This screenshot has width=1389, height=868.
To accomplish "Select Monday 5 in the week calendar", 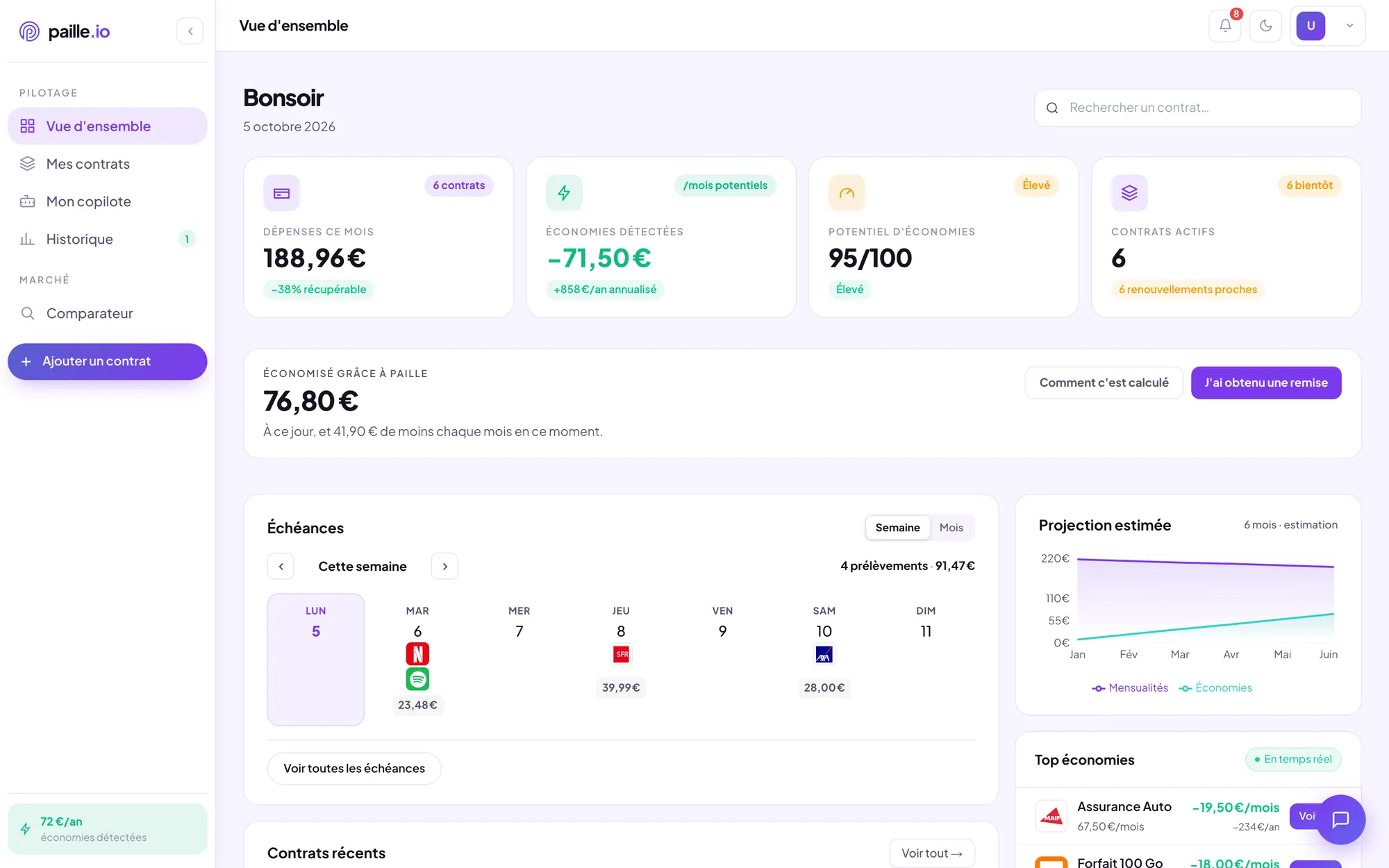I will tap(316, 659).
